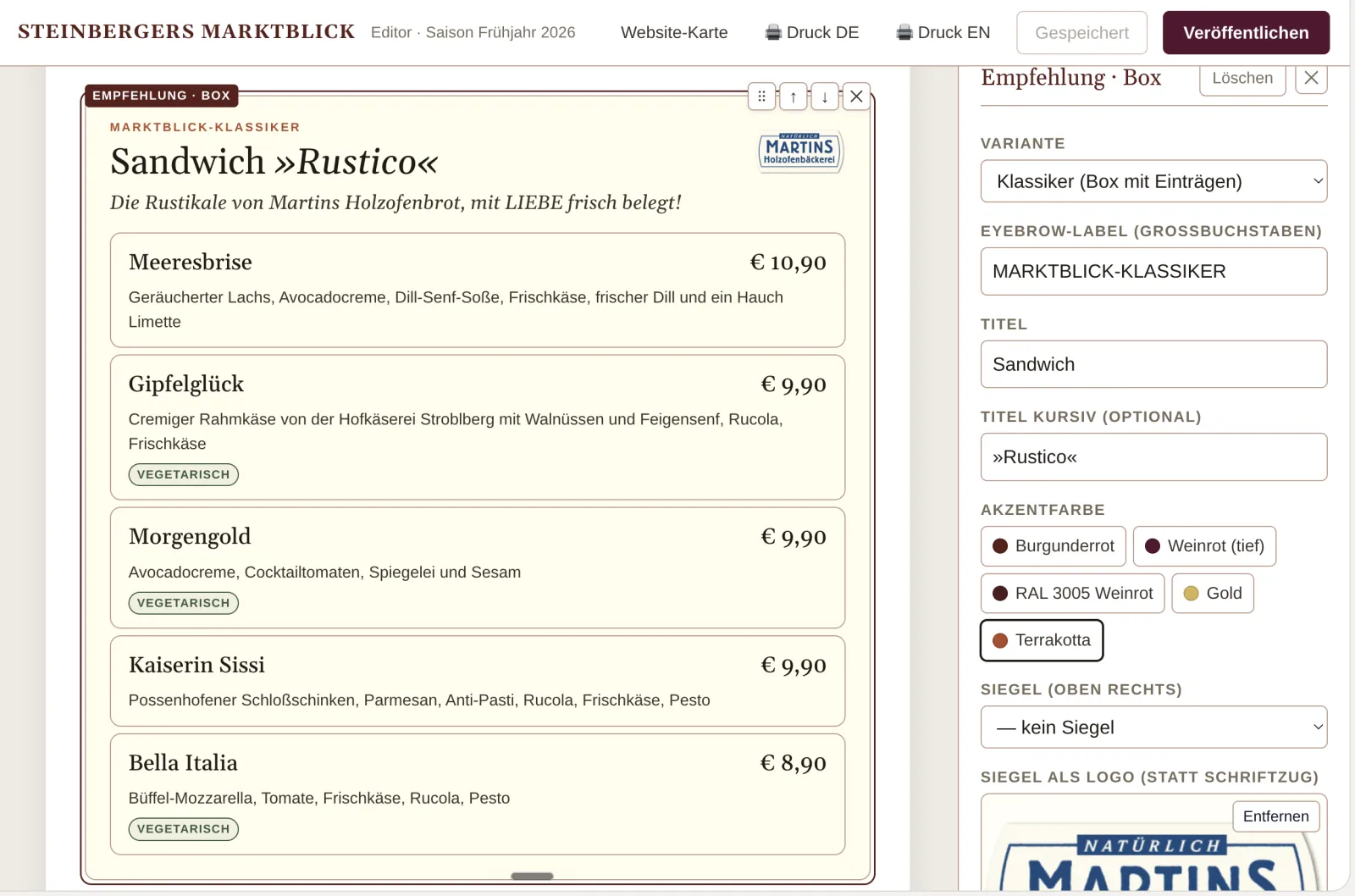Click the Bella Italia description Büffel-Mozzarella, Tomate

319,799
